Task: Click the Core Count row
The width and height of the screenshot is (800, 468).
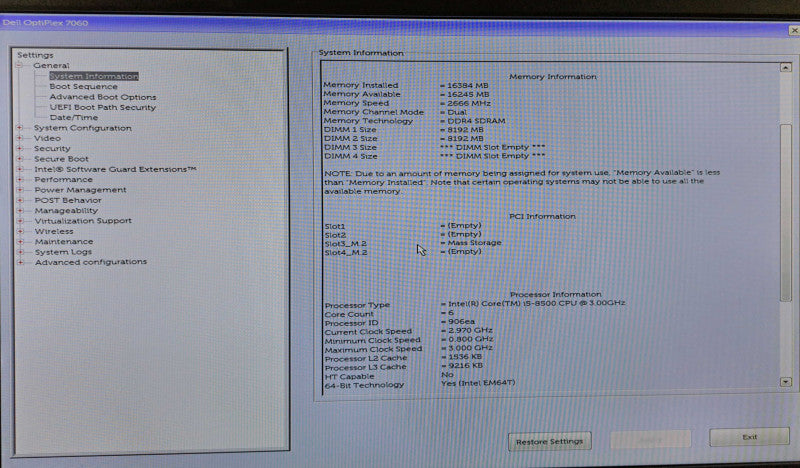Action: pos(389,314)
